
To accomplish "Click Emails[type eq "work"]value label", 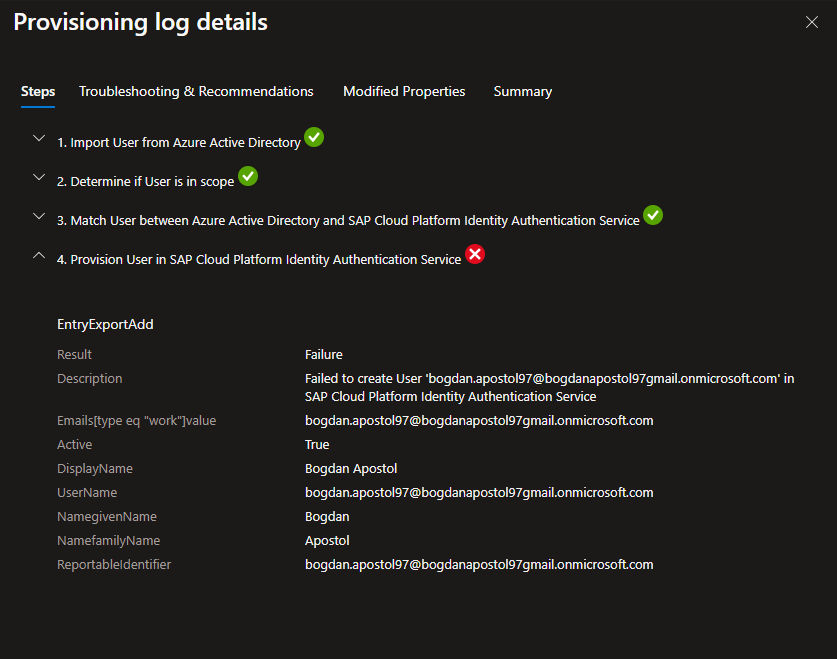I will click(137, 420).
